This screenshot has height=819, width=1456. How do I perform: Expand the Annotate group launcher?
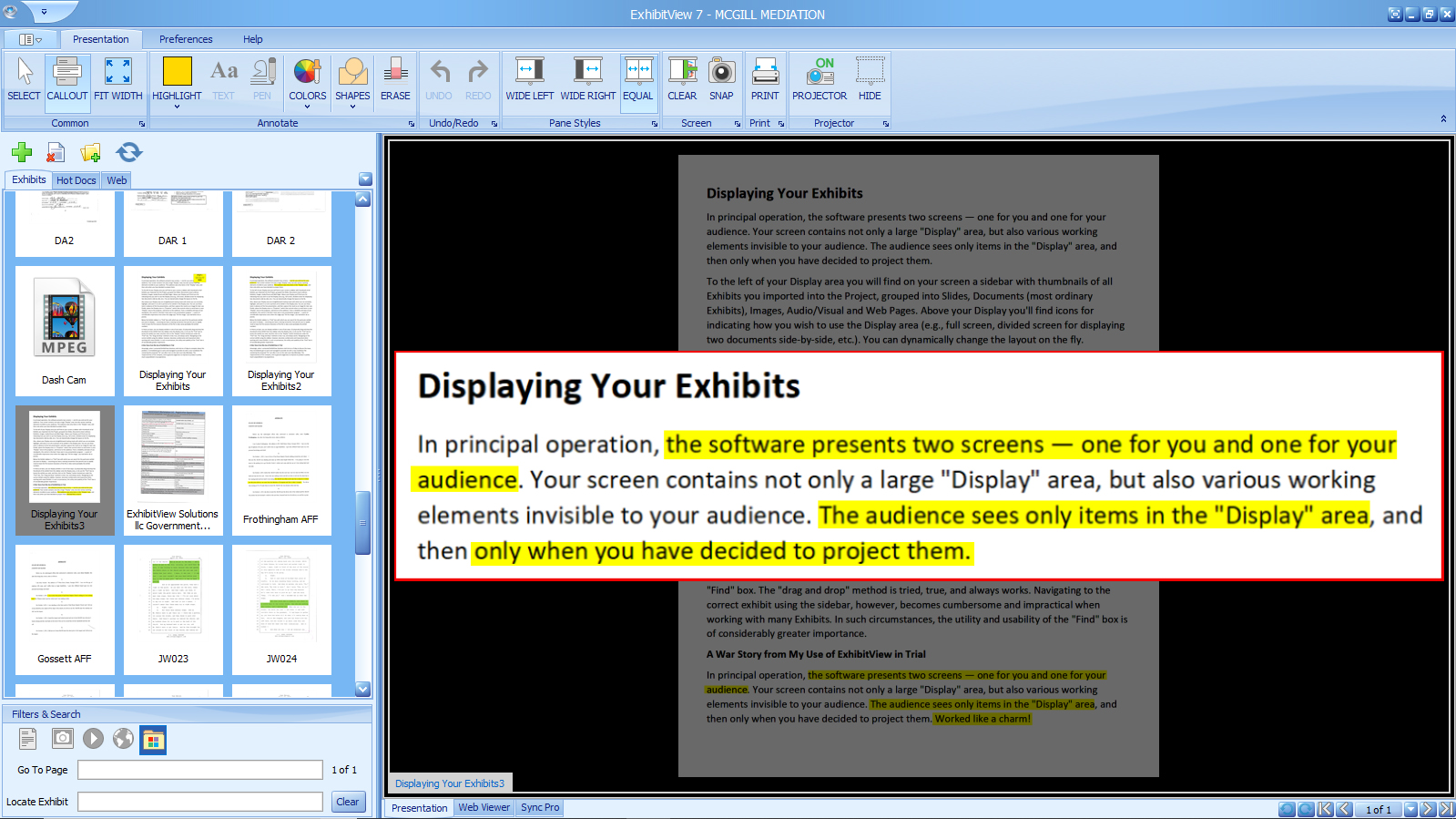pos(411,124)
